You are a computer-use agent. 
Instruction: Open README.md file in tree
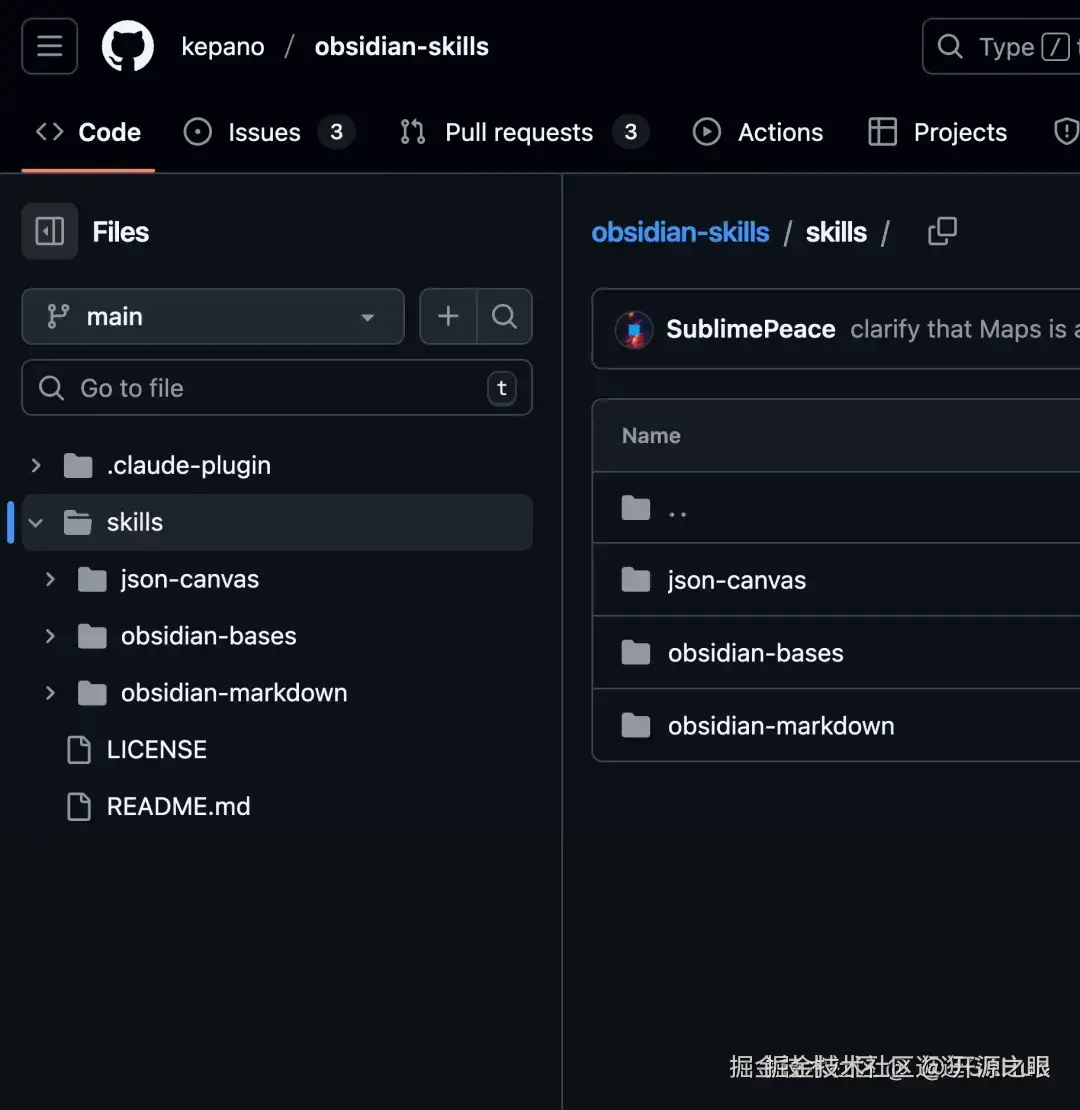[178, 806]
